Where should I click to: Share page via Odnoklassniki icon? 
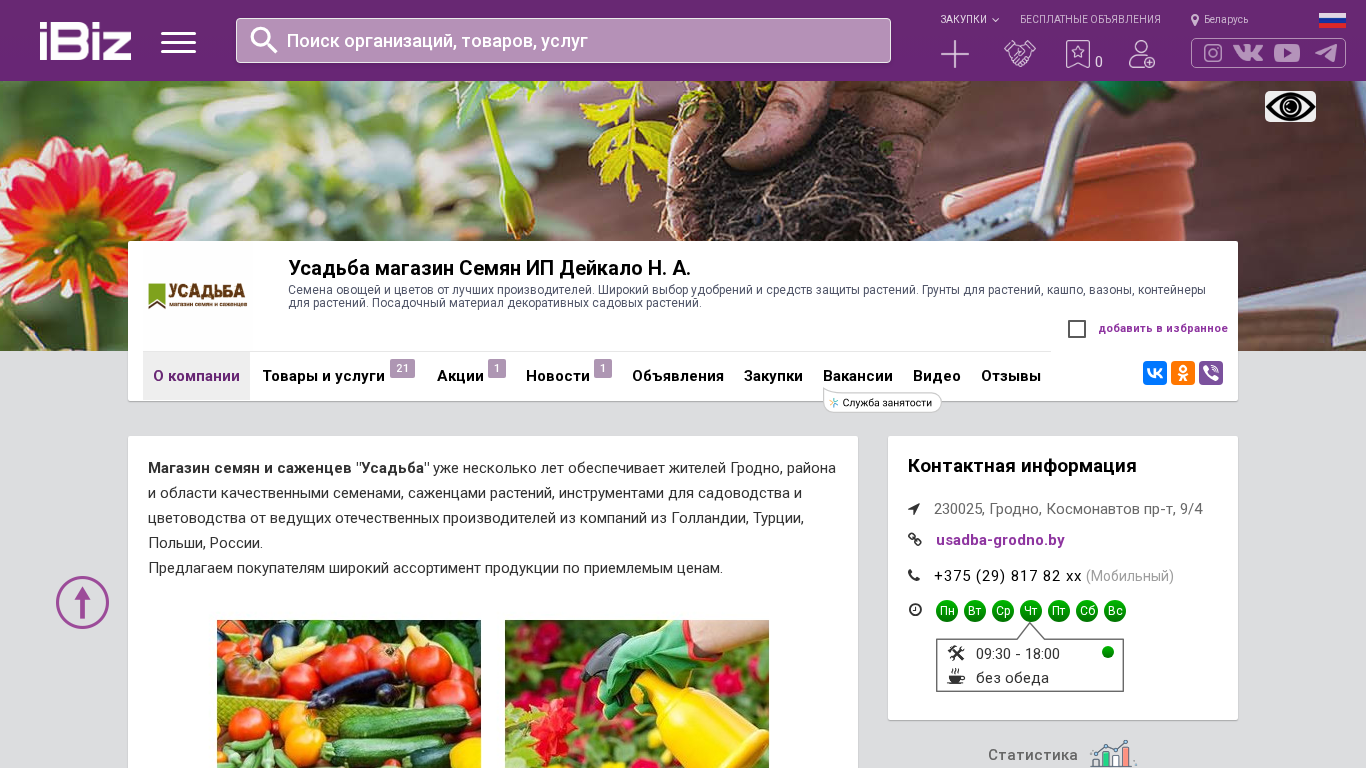click(1183, 373)
